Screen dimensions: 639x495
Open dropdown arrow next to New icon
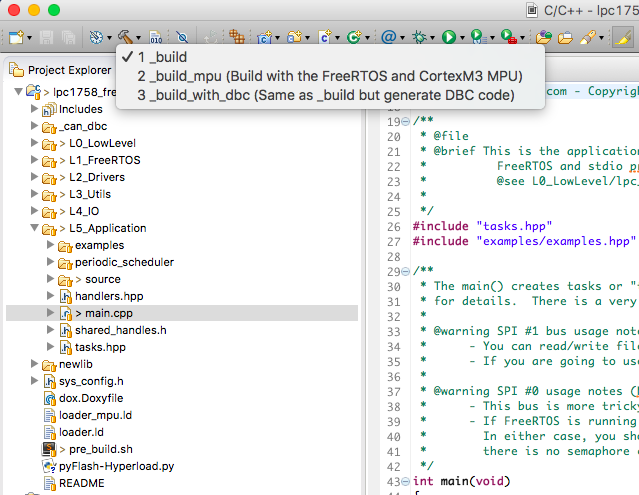(x=29, y=38)
